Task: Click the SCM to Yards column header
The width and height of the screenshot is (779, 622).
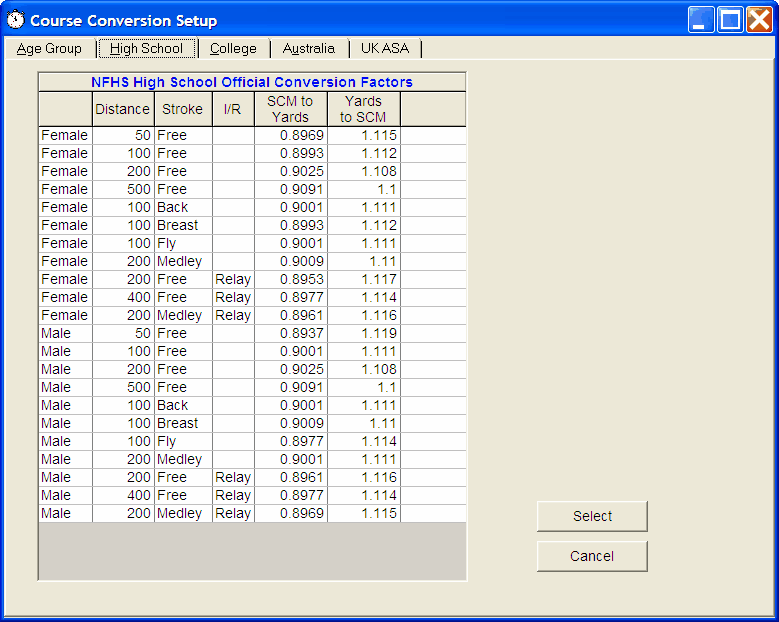Action: [290, 109]
